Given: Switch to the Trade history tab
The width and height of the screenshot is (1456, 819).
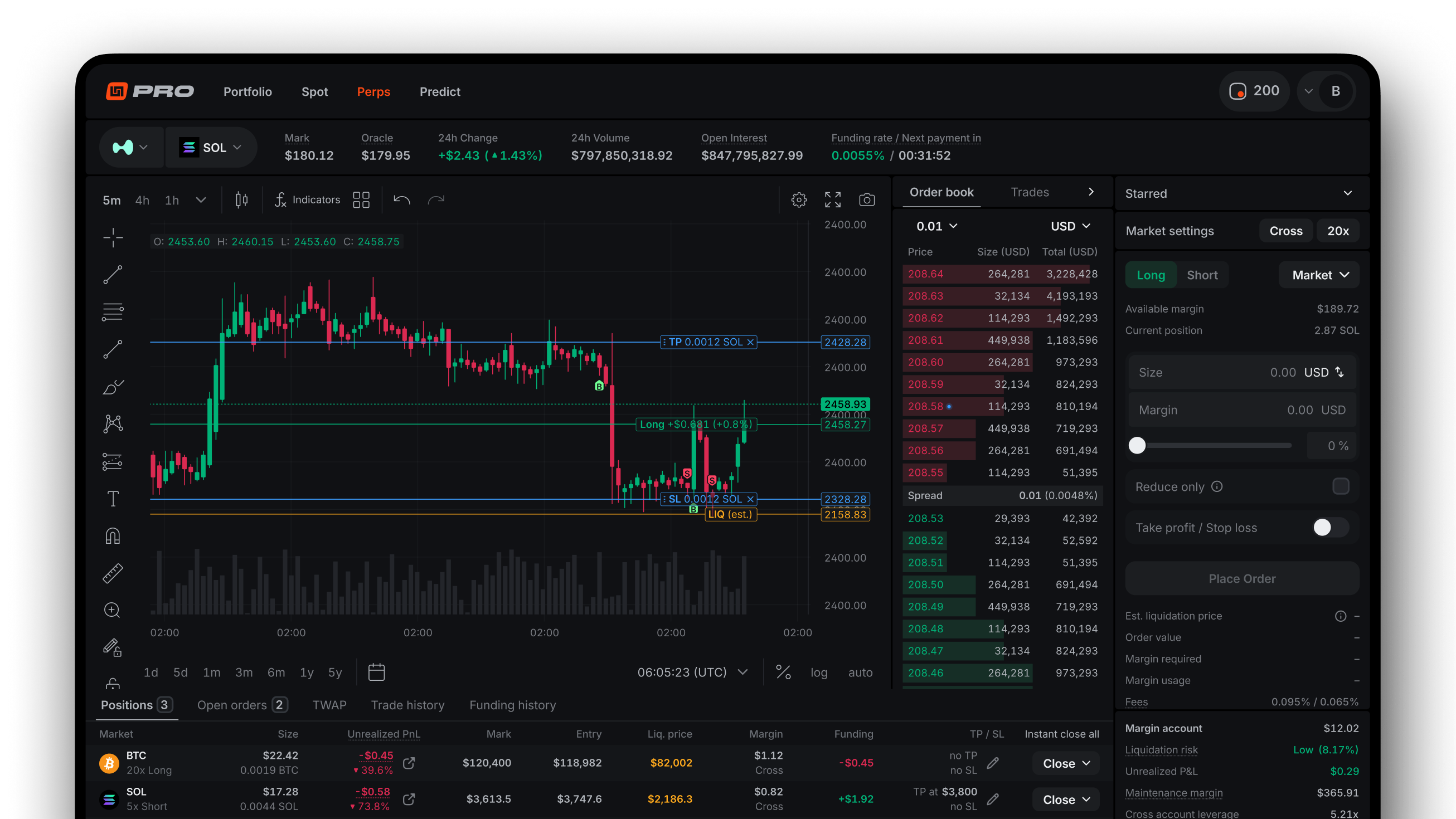Looking at the screenshot, I should (407, 705).
